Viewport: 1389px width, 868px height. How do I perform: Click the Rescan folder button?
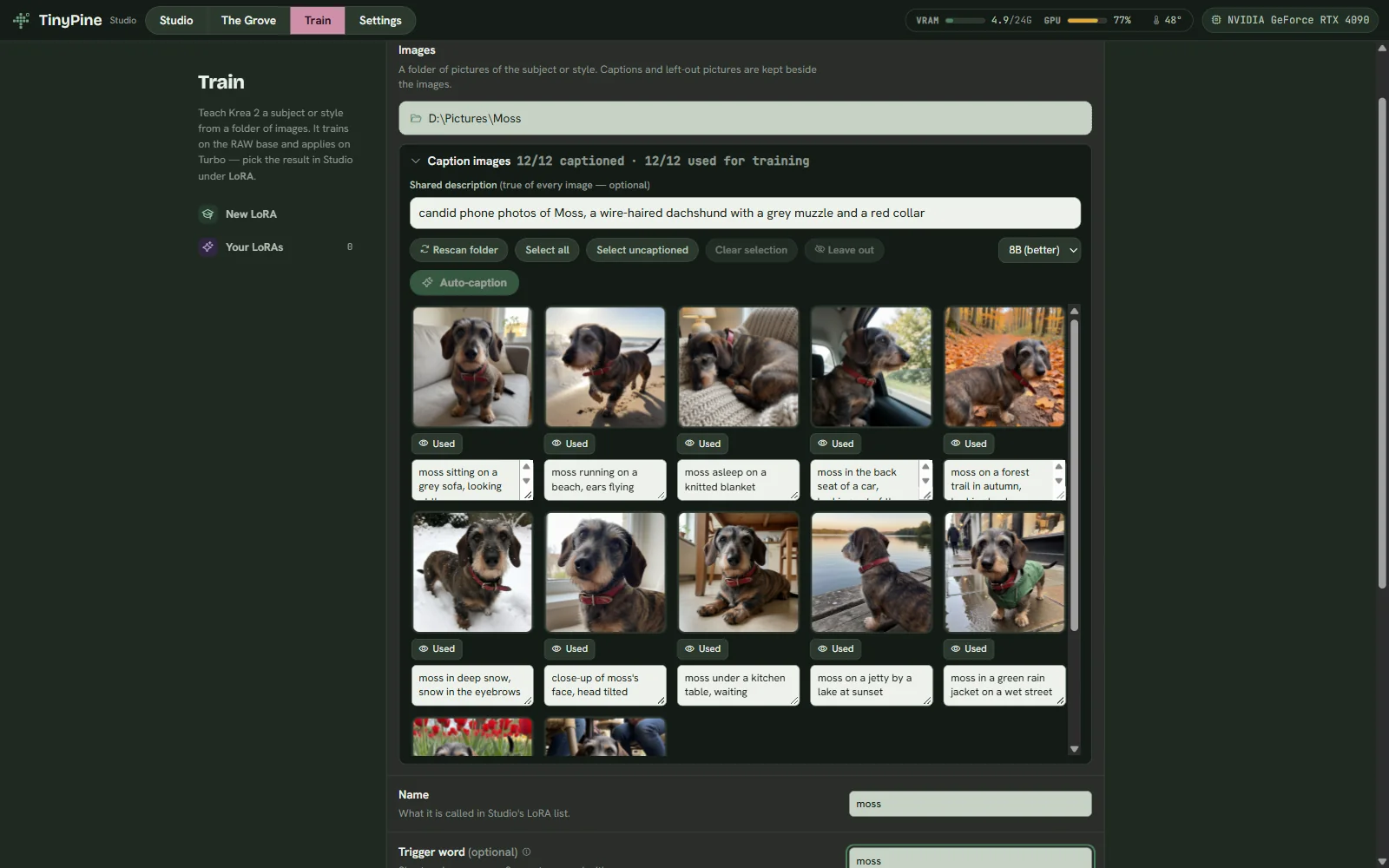click(459, 250)
